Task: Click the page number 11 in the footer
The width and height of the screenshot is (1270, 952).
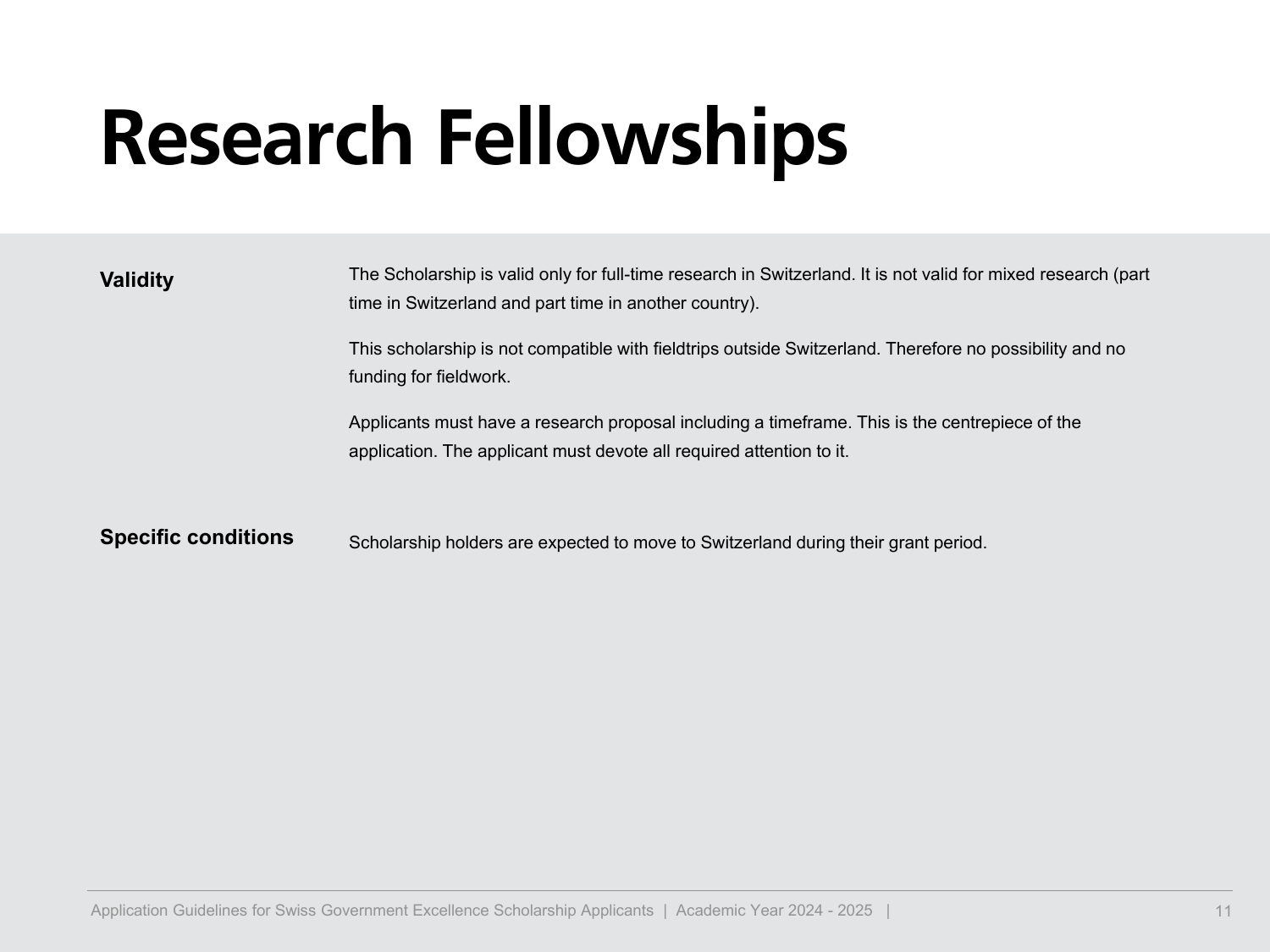Action: [x=1223, y=911]
